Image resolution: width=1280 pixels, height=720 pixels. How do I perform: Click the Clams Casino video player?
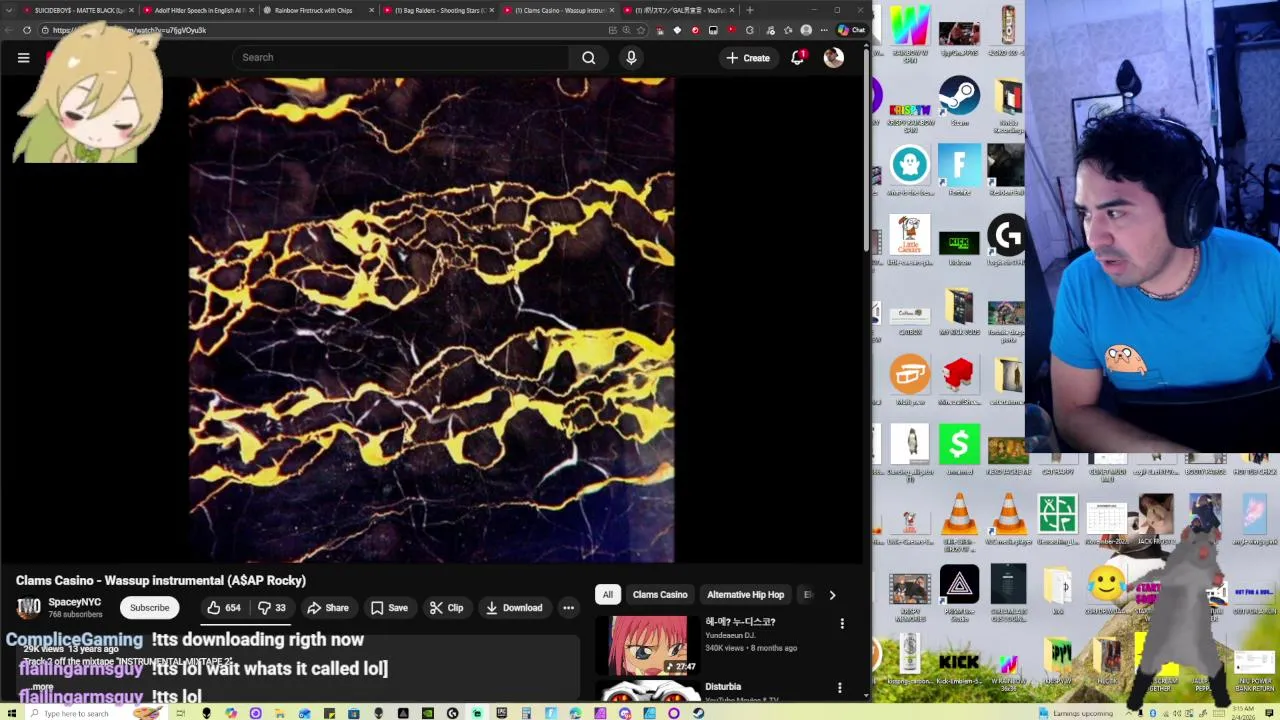(432, 320)
